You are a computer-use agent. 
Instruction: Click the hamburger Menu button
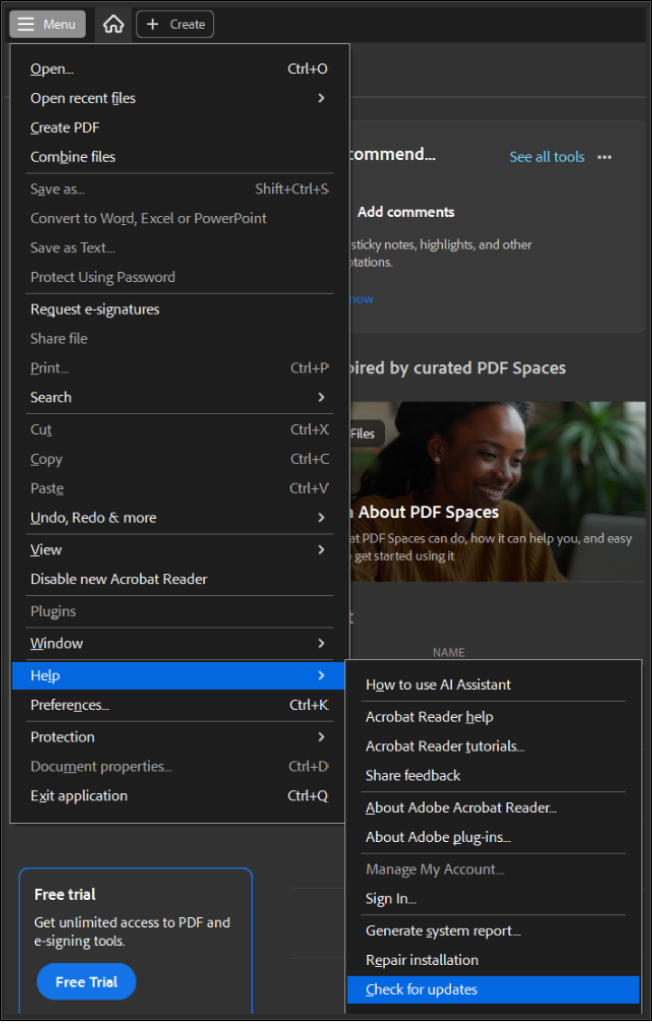click(x=47, y=24)
